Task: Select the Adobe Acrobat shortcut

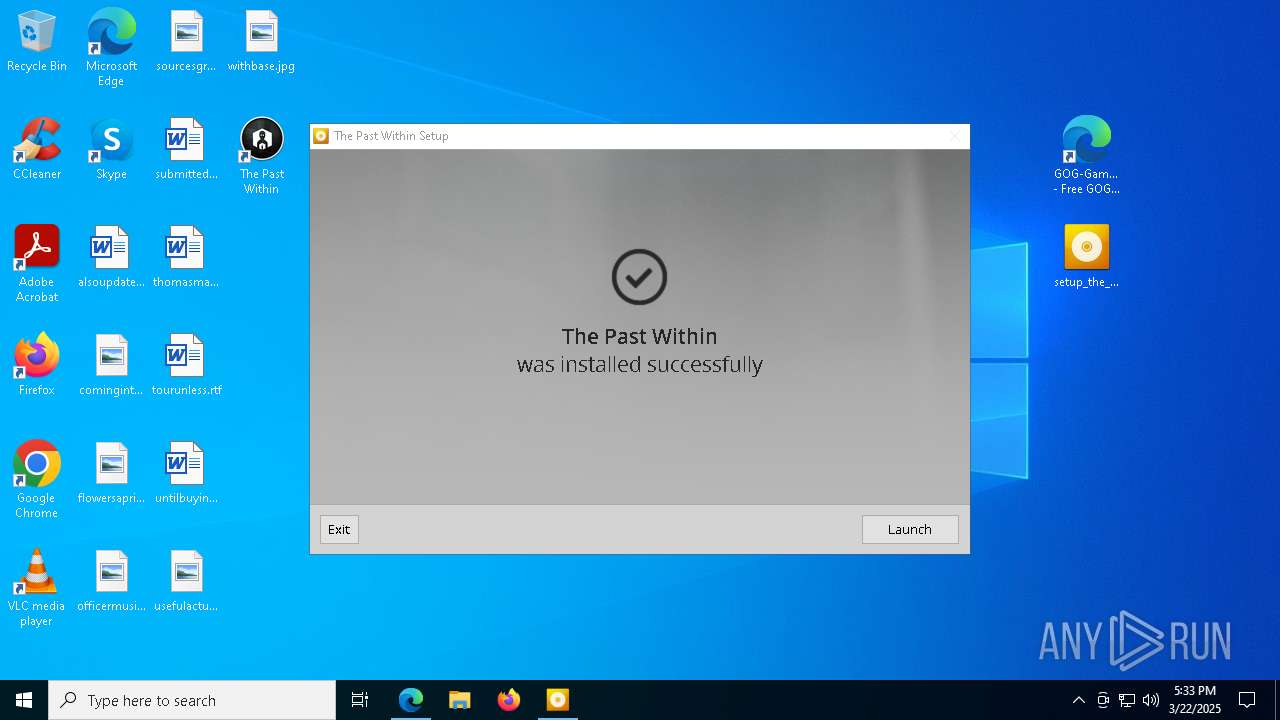Action: tap(37, 264)
